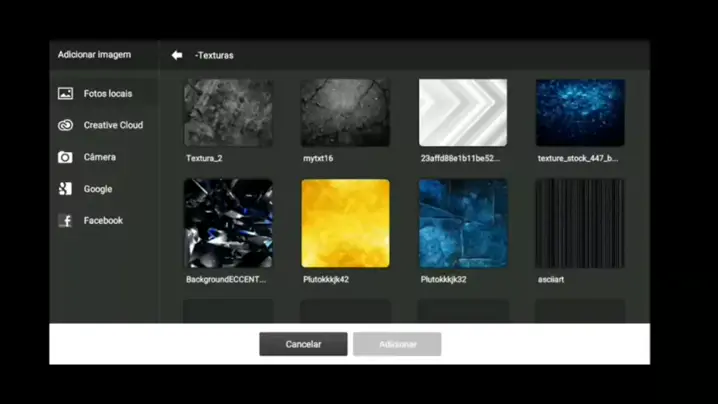The height and width of the screenshot is (404, 718).
Task: Choose the white chevron texture image
Action: point(462,113)
